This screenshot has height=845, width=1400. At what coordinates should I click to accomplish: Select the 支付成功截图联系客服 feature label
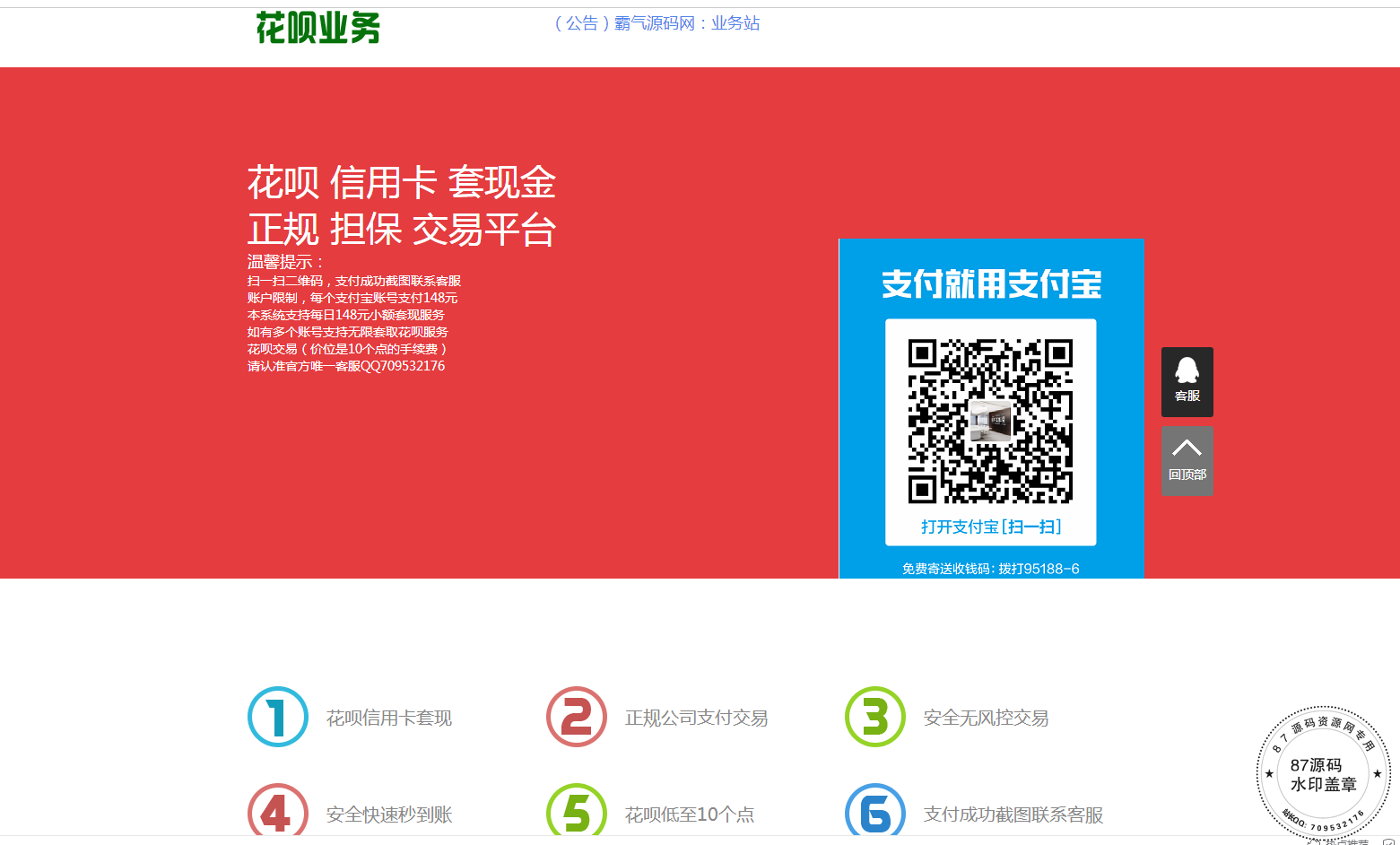(x=1013, y=815)
